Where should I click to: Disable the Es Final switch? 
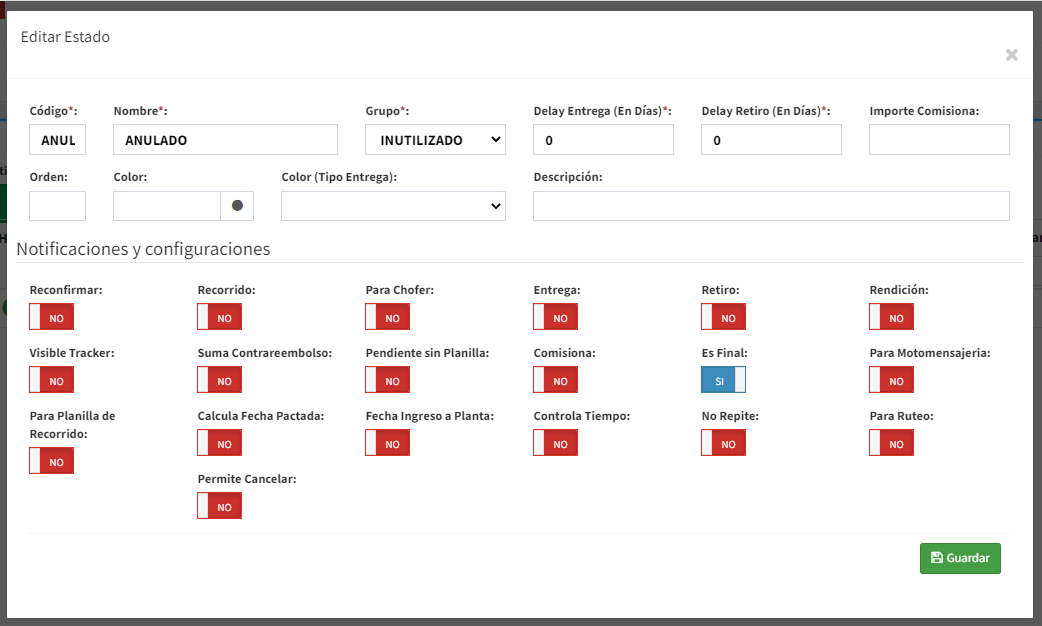tap(723, 380)
